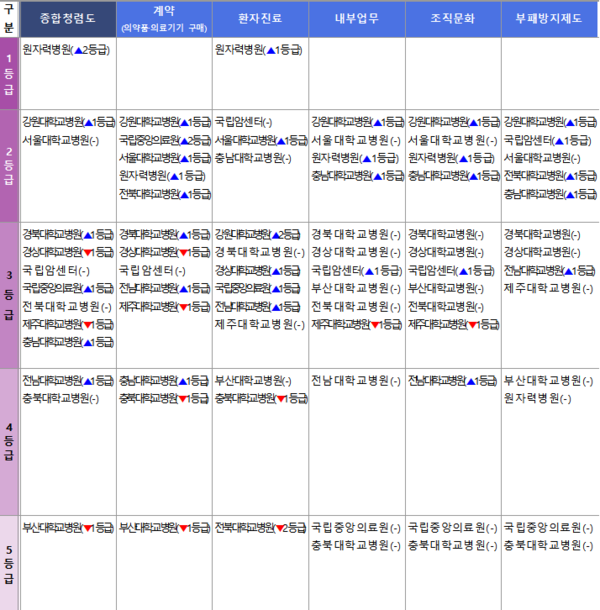This screenshot has height=610, width=600.
Task: Click 국립암센터(-) in 종합청렴도 column
Action: coord(56,270)
